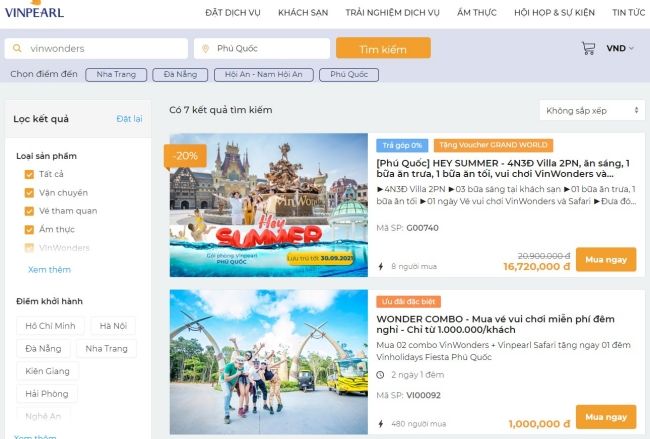The height and width of the screenshot is (439, 650).
Task: Click the Có 7 kết quả tìm kiếm text
Action: [221, 110]
